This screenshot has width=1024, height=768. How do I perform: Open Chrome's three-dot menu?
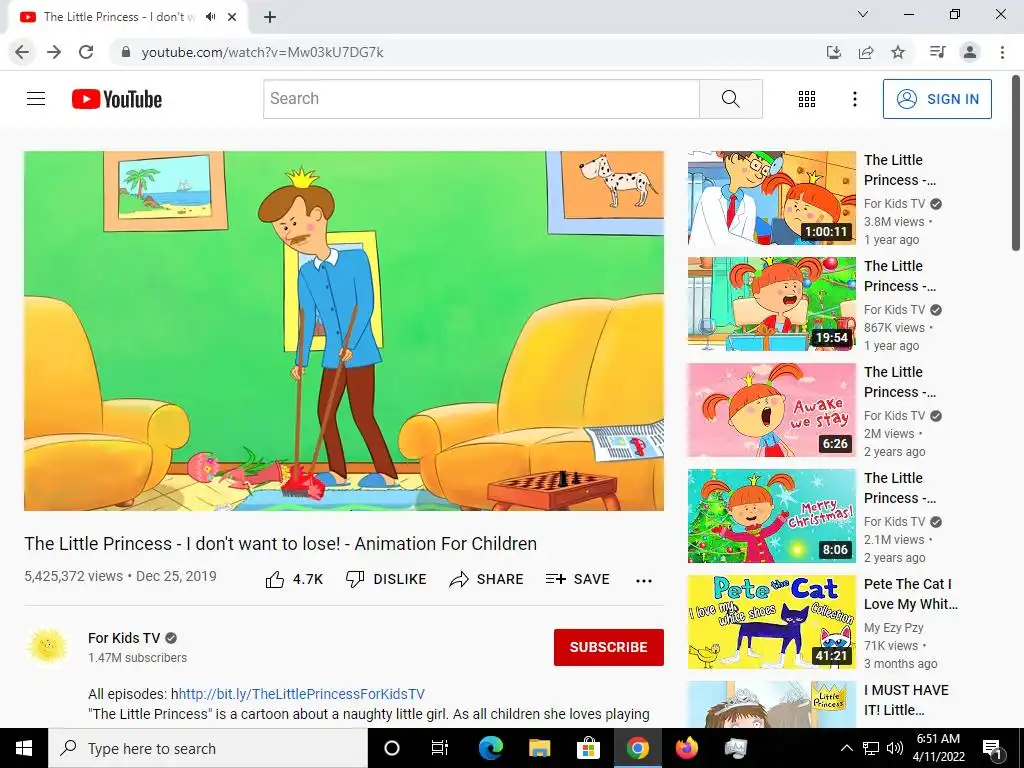point(1002,52)
